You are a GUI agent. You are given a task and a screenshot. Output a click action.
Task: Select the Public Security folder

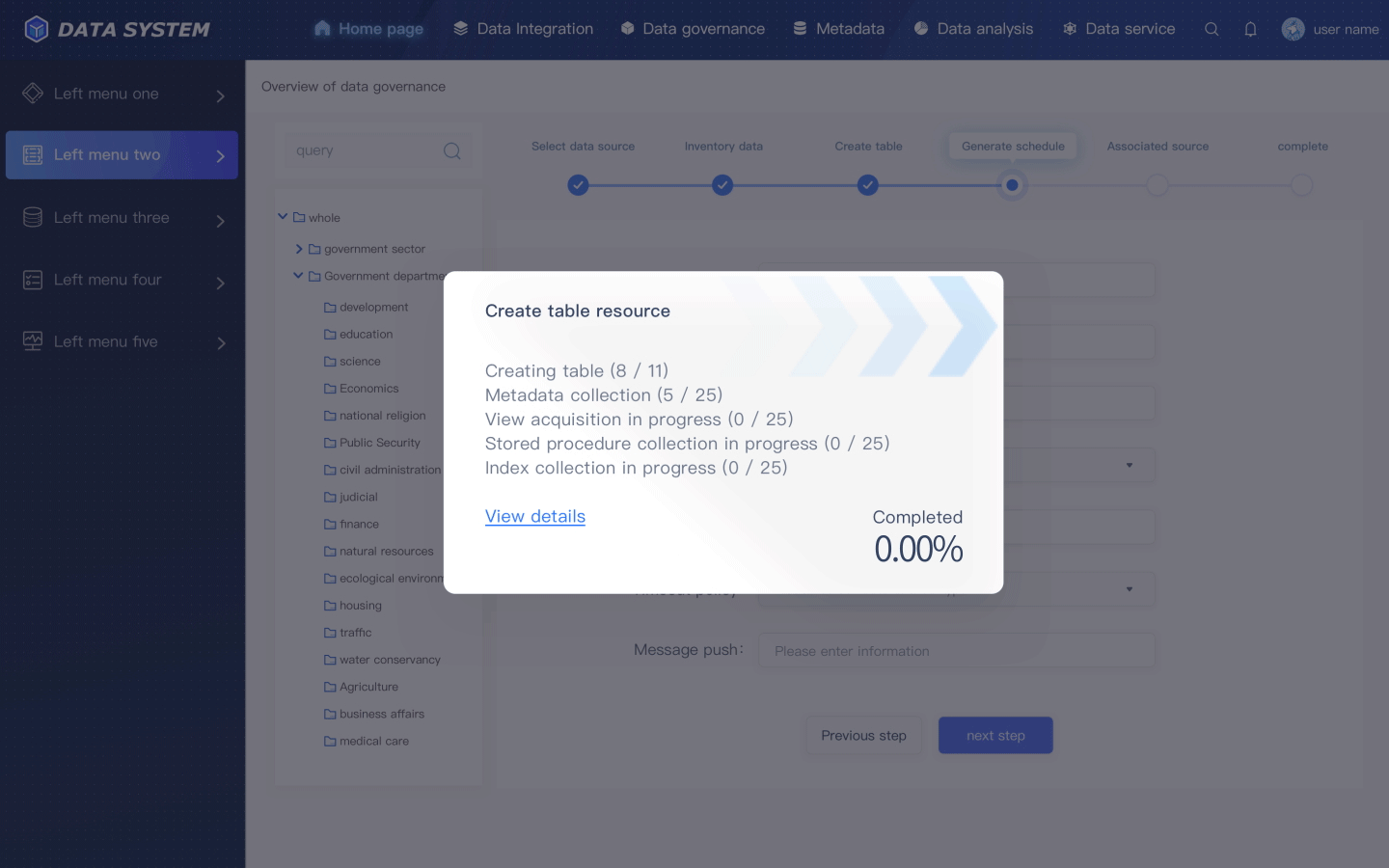click(x=372, y=443)
